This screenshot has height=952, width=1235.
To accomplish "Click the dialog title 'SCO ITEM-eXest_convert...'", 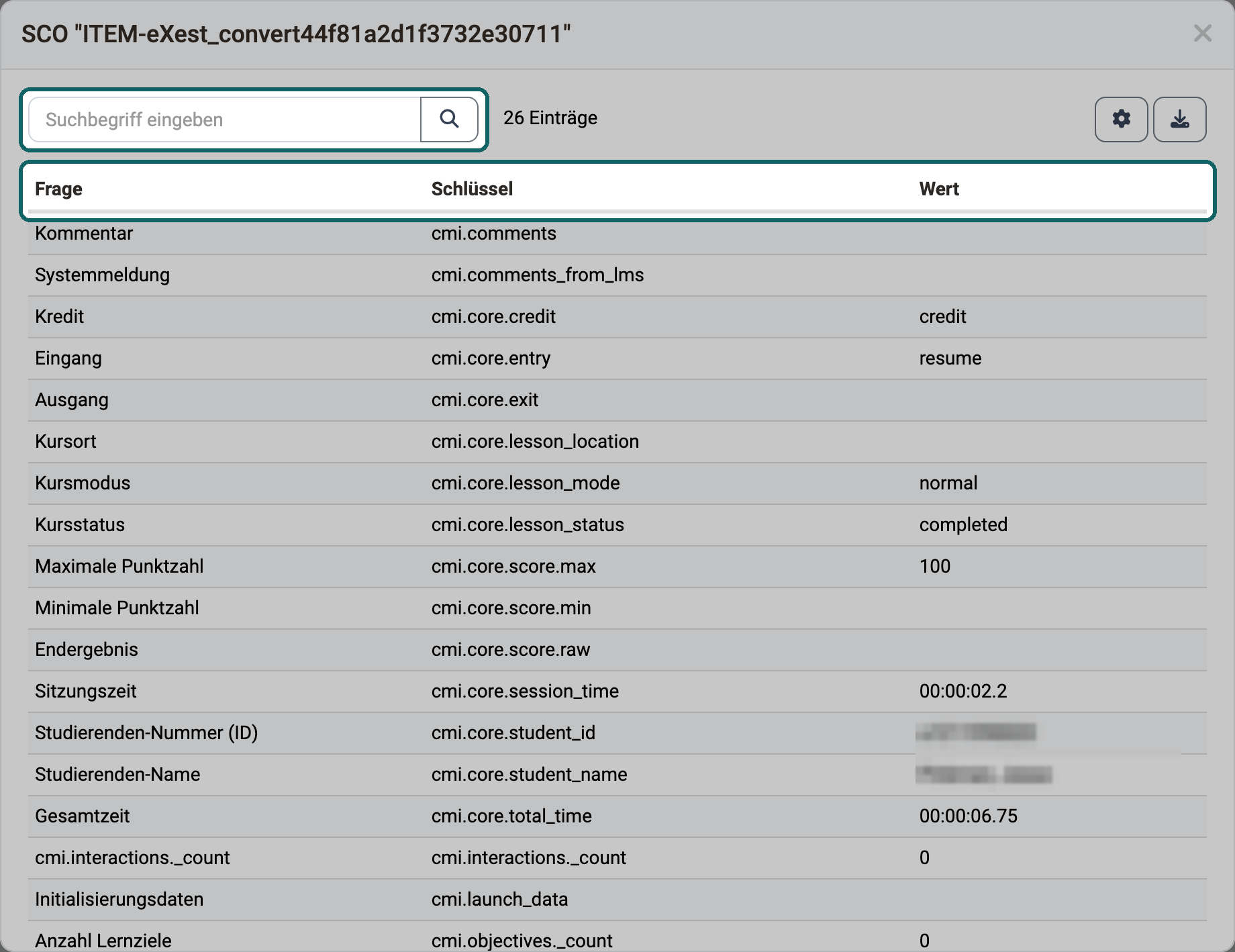I will pyautogui.click(x=296, y=34).
